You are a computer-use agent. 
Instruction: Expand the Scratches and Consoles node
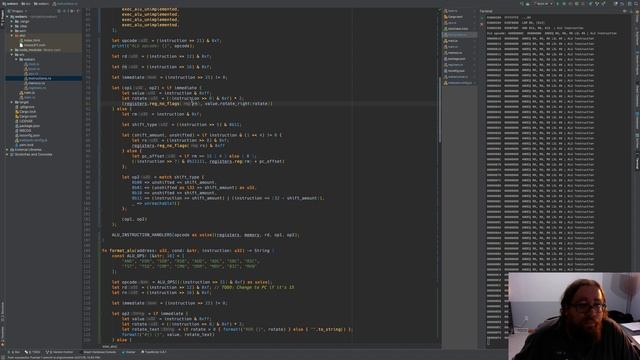[x=7, y=155]
